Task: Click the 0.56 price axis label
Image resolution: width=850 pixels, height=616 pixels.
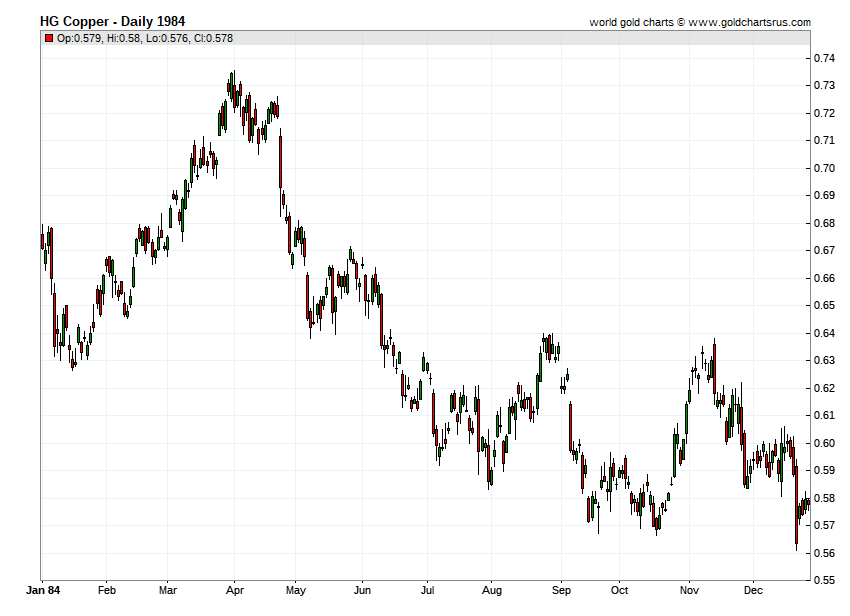Action: click(825, 553)
